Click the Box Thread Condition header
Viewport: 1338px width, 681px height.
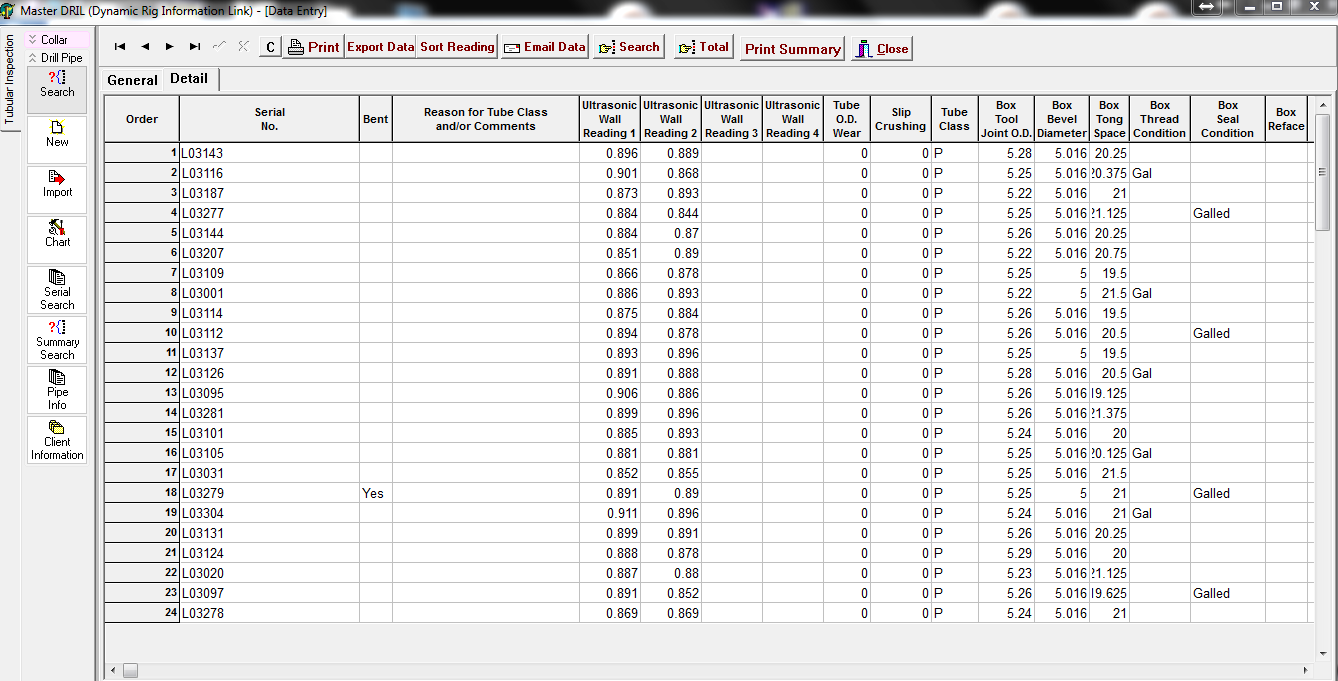(x=1160, y=119)
